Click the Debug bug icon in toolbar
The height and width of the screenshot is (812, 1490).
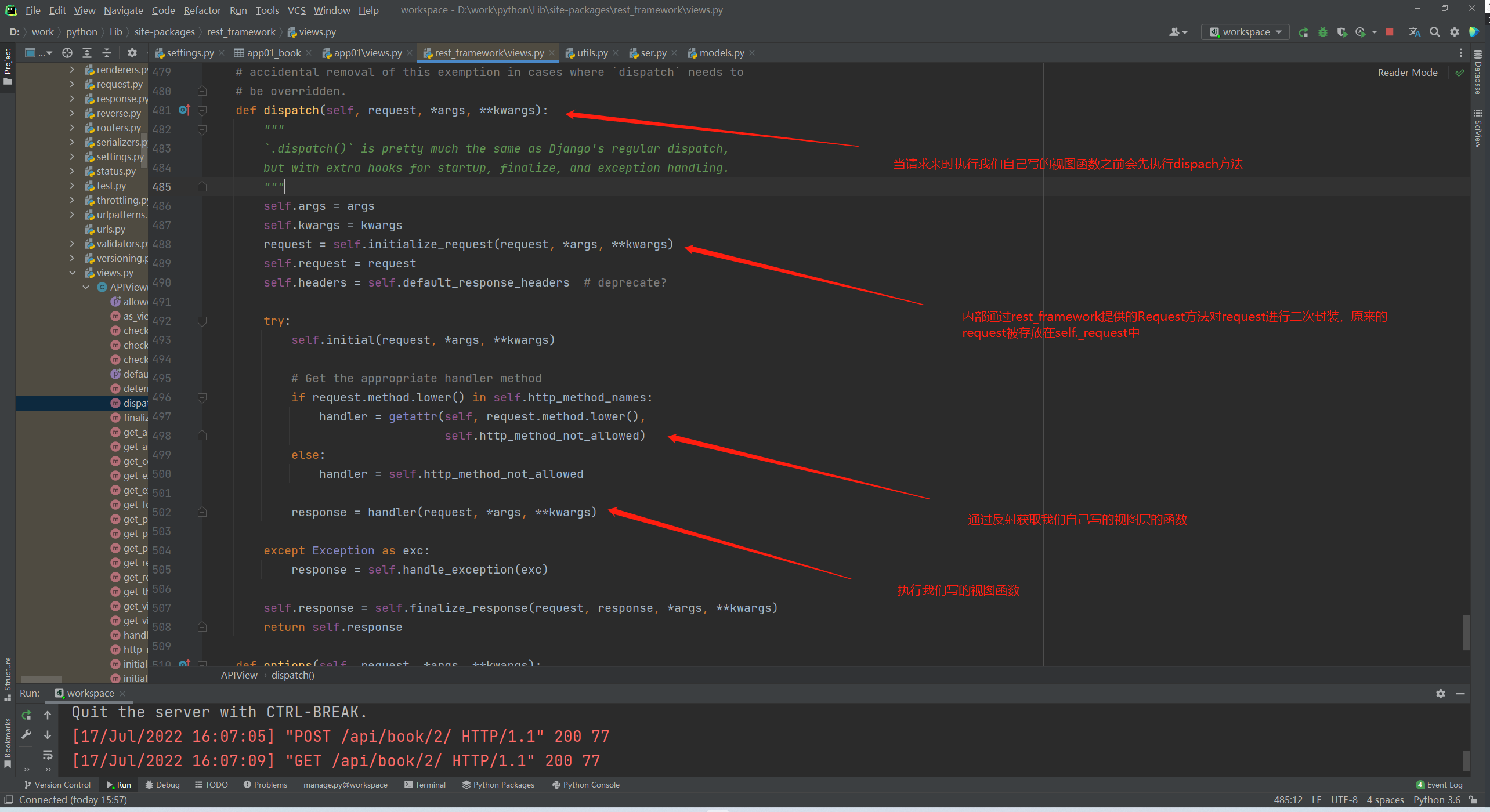point(1323,32)
